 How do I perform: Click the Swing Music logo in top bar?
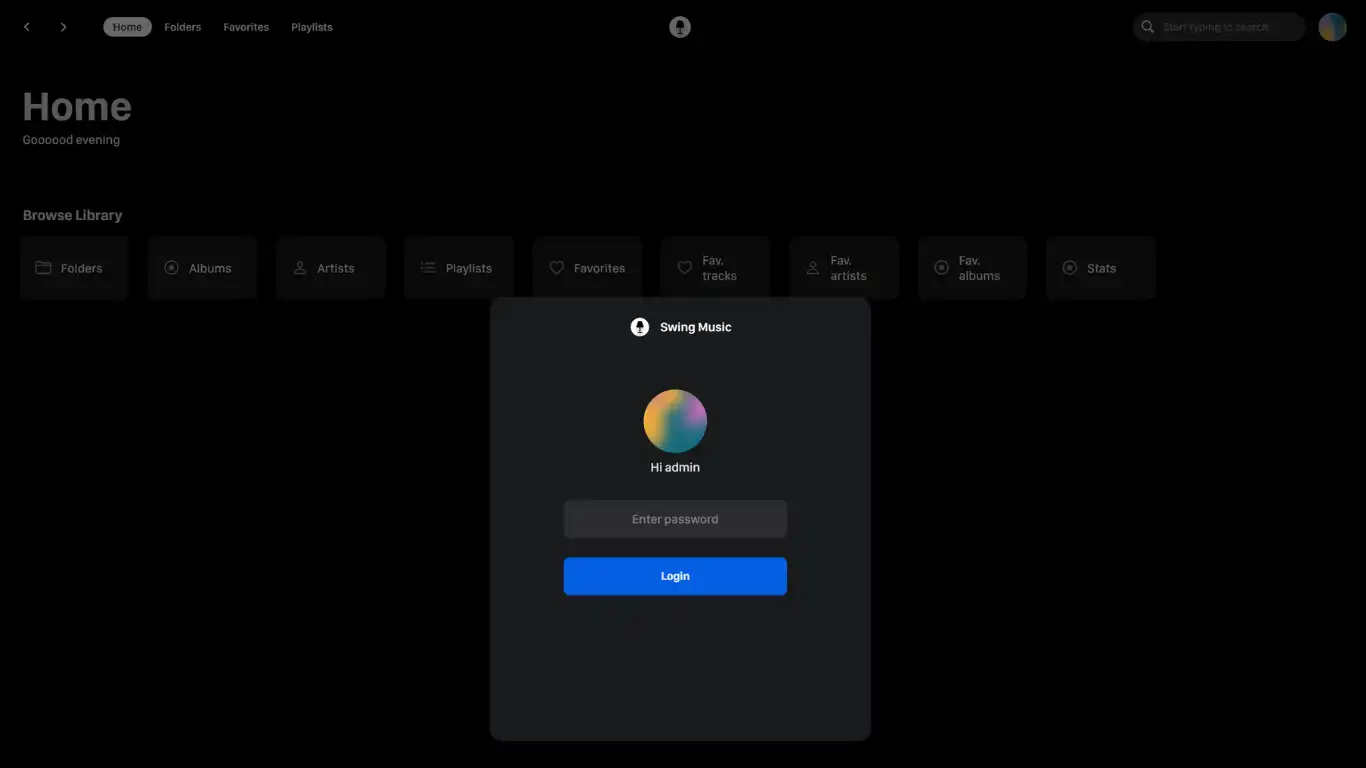tap(680, 27)
